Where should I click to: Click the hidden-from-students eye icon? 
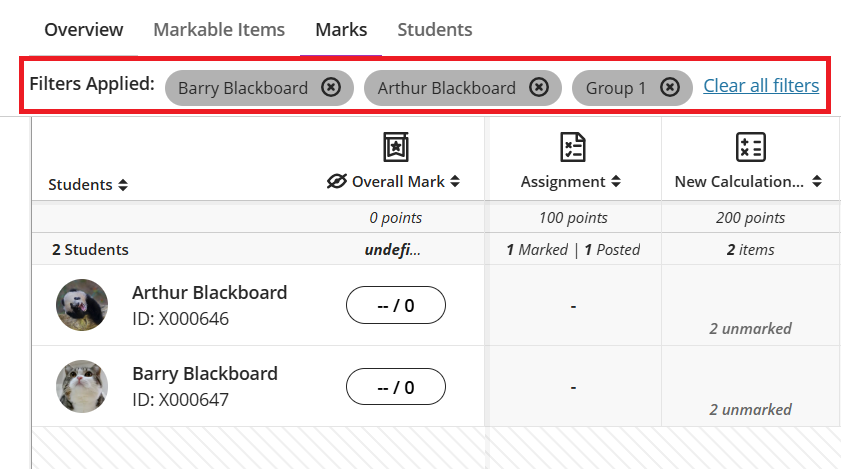[336, 182]
